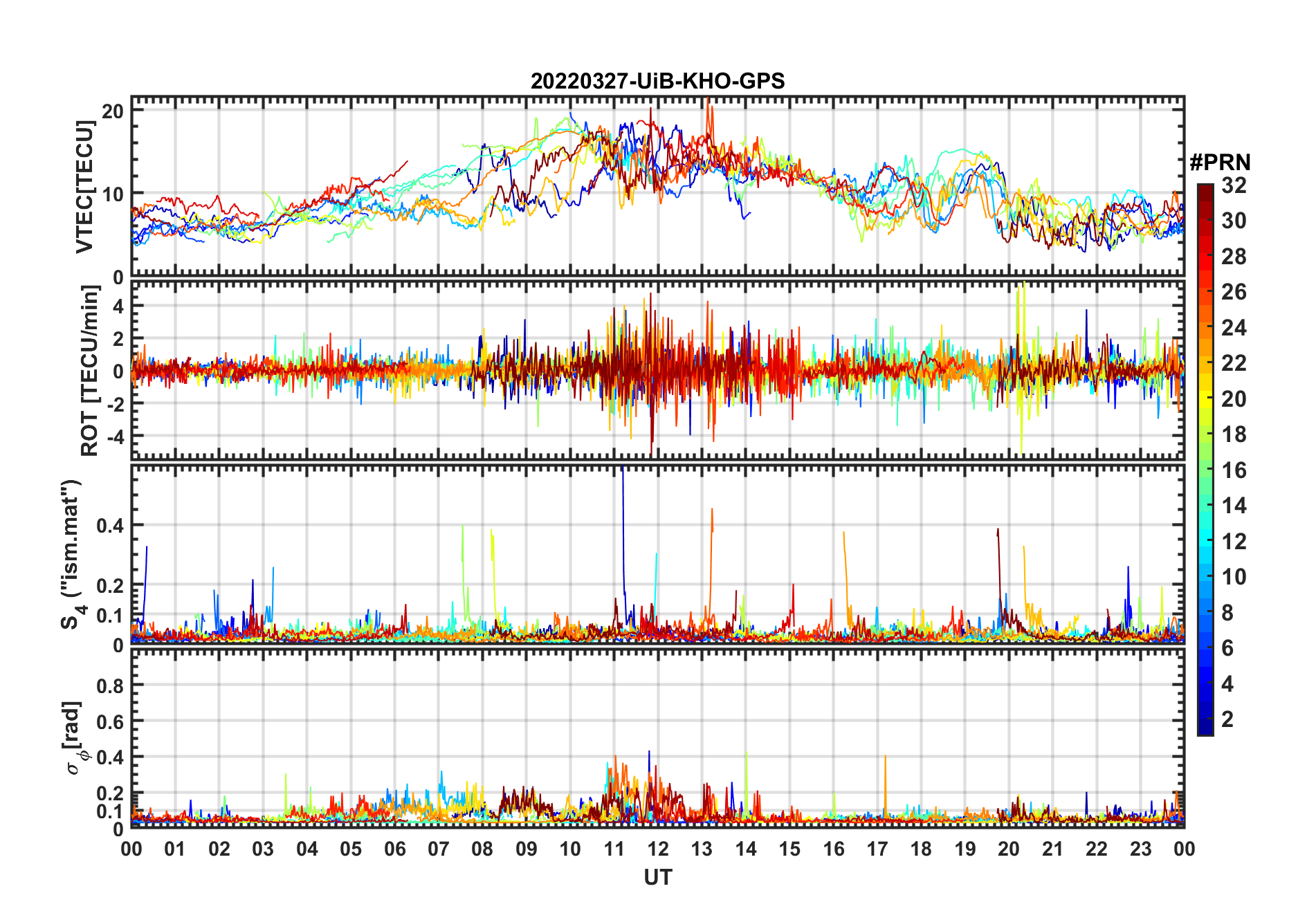Viewport: 1316px width, 920px height.
Task: Click the 09 hour tick on UT axis
Action: pos(527,849)
